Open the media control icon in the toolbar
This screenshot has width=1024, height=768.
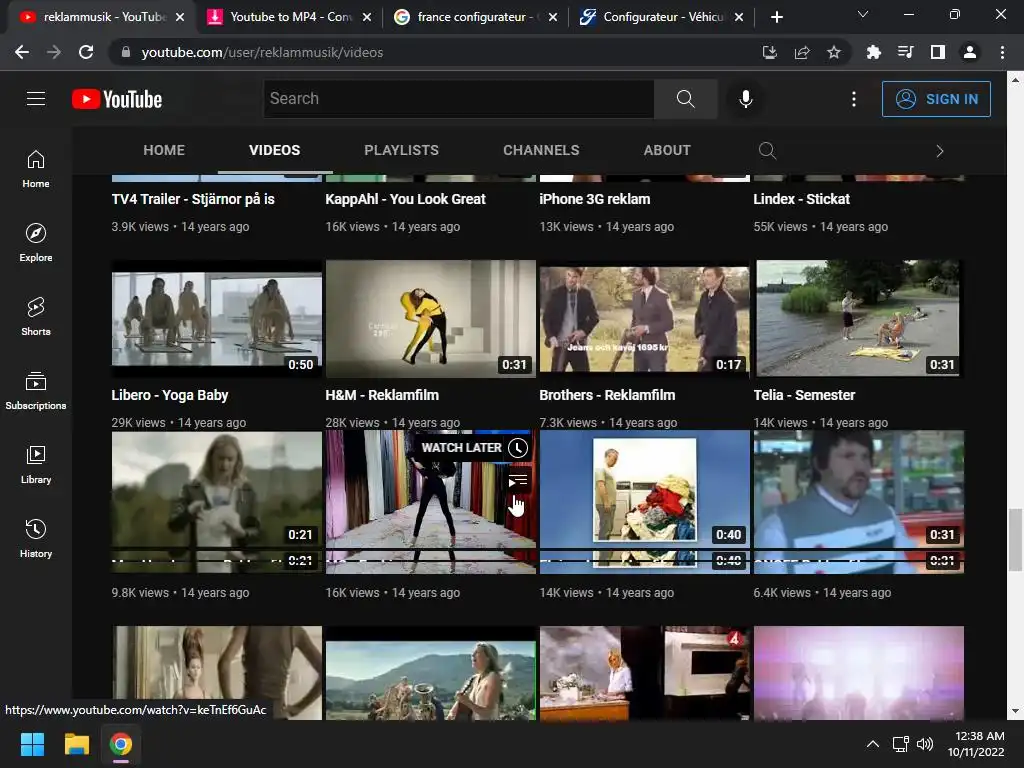pyautogui.click(x=905, y=52)
